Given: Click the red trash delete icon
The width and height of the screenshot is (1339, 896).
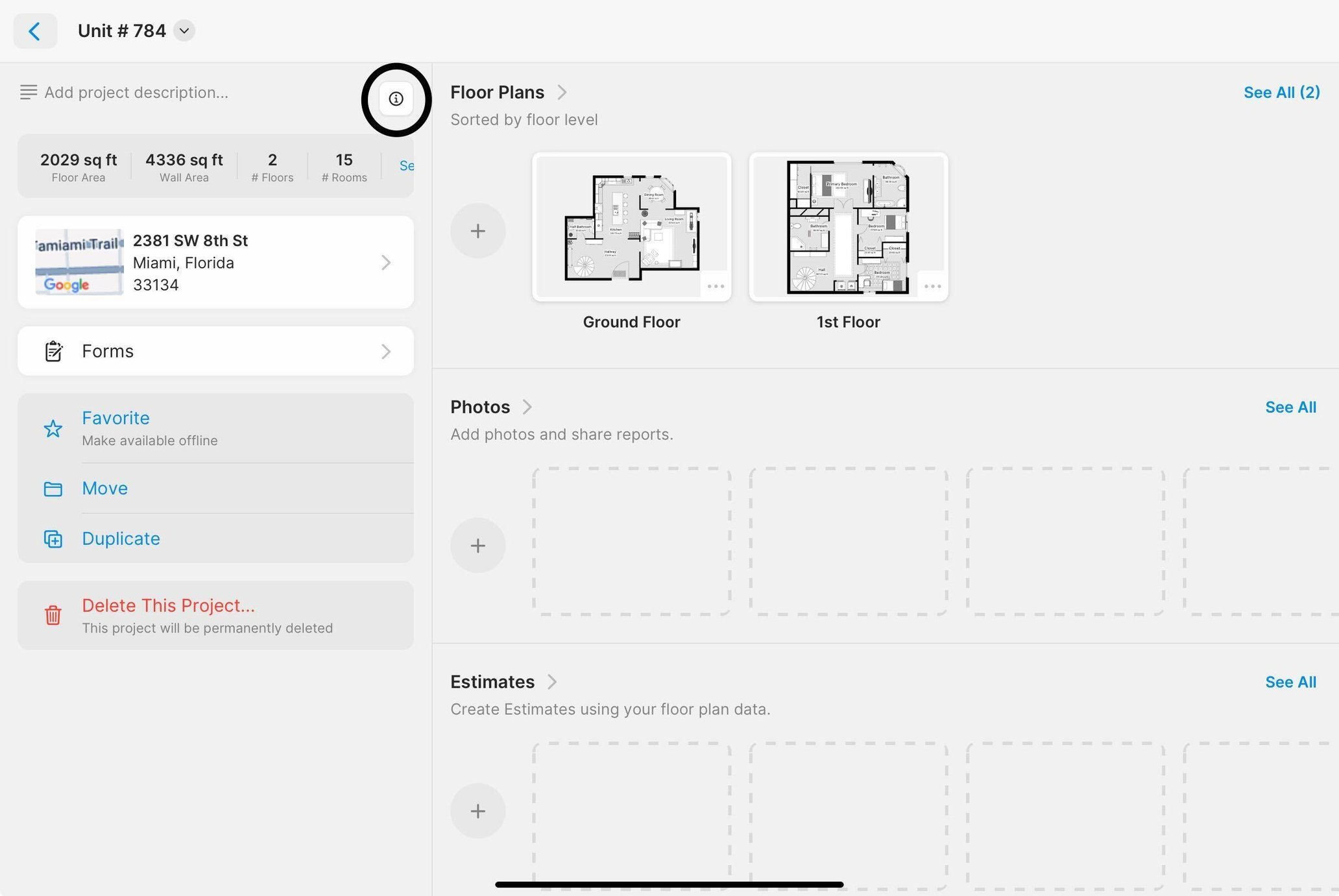Looking at the screenshot, I should click(x=53, y=615).
